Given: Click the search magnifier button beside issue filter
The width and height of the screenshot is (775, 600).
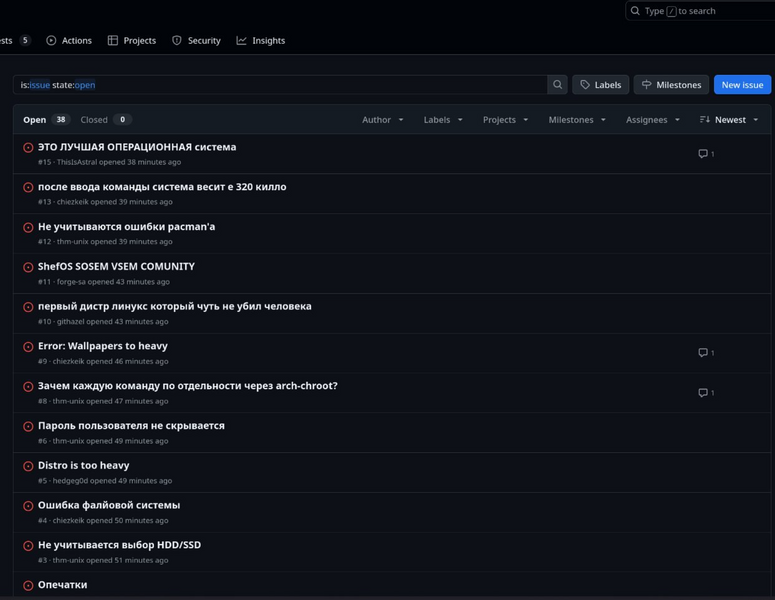Looking at the screenshot, I should coord(558,85).
